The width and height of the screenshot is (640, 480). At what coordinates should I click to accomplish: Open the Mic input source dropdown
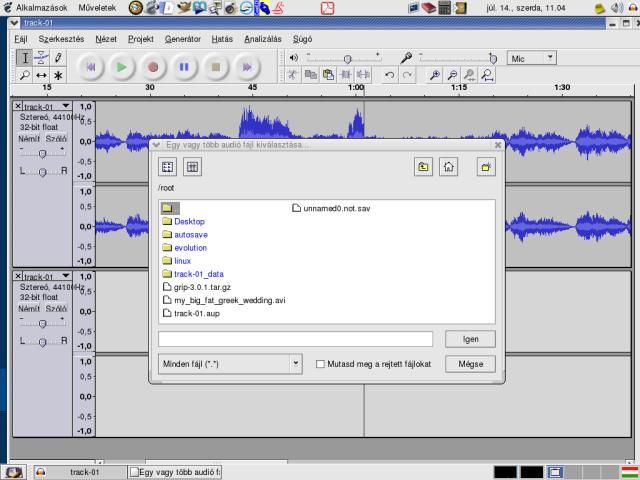tap(532, 58)
